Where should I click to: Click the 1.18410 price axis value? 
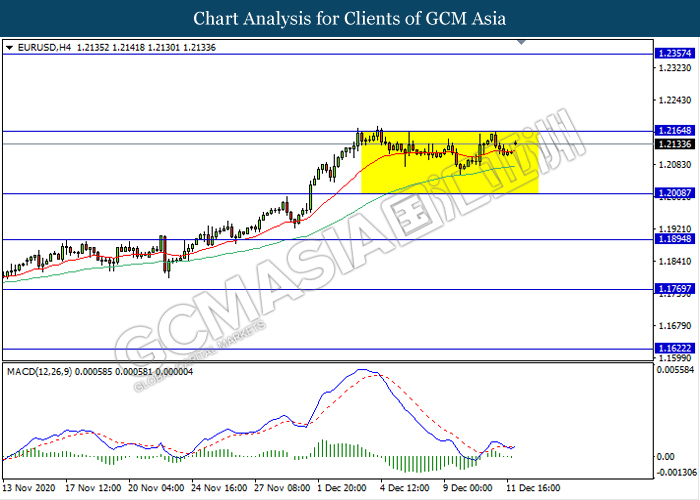point(675,261)
